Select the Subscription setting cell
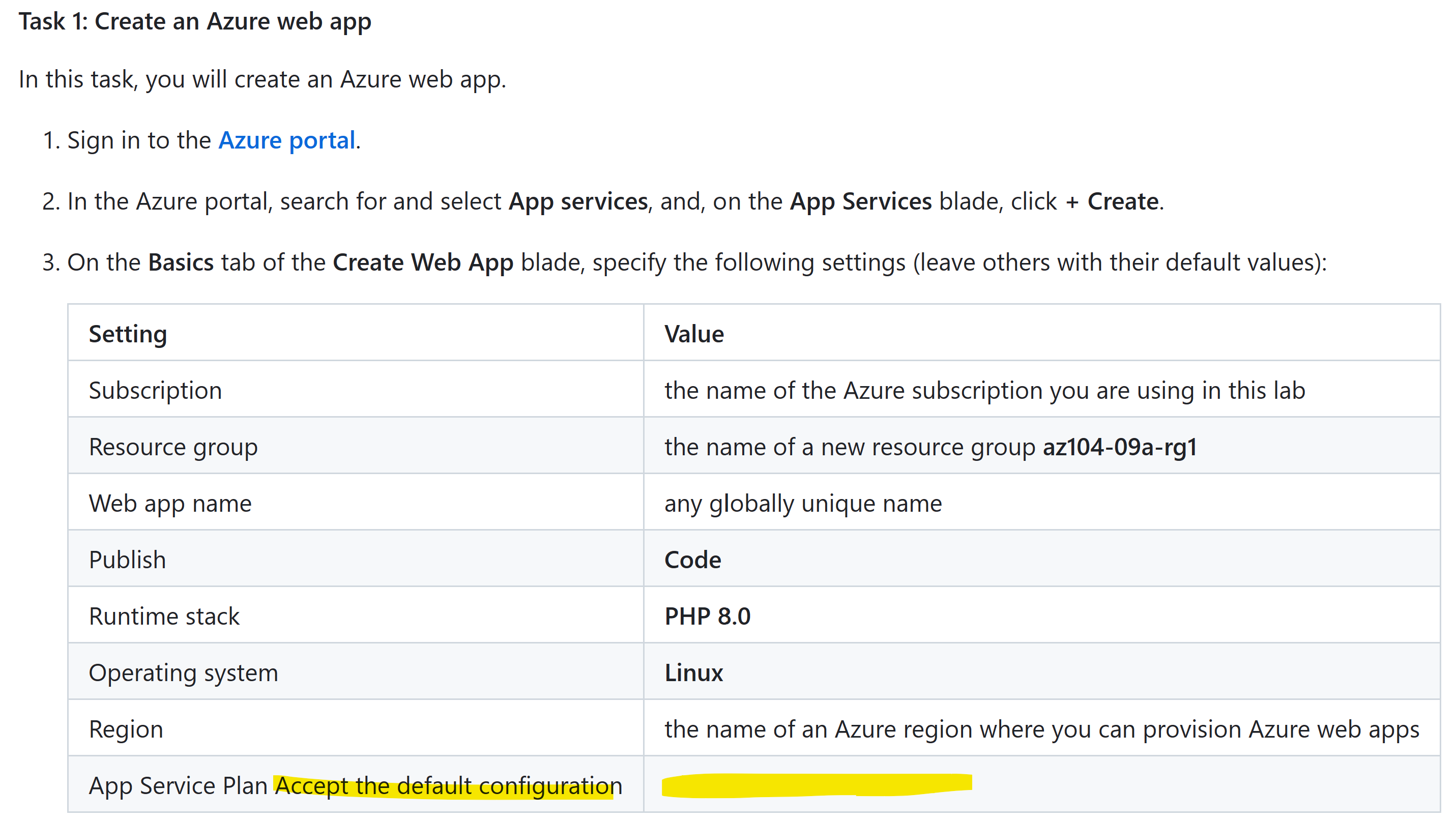The width and height of the screenshot is (1456, 820). 156,391
